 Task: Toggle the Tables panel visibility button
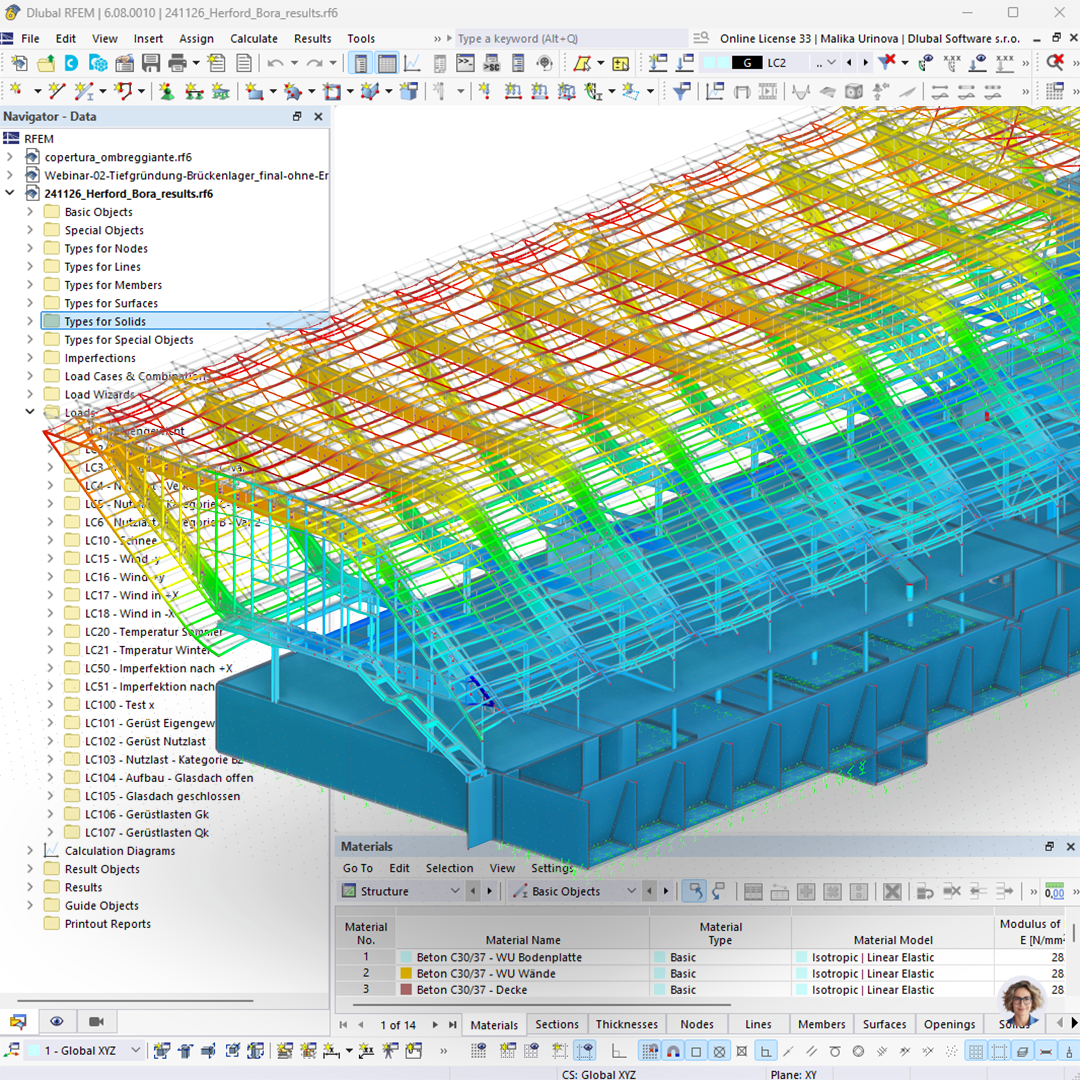(x=387, y=63)
